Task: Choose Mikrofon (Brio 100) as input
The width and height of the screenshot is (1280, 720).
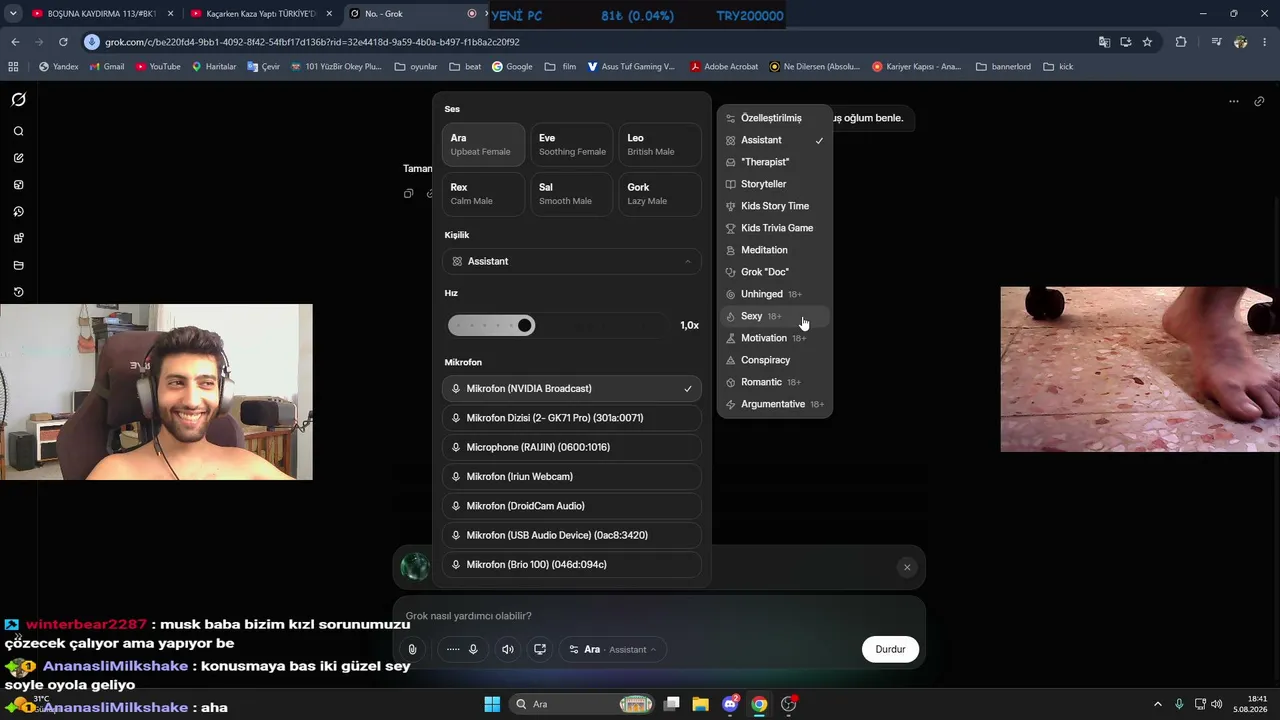Action: [x=572, y=564]
